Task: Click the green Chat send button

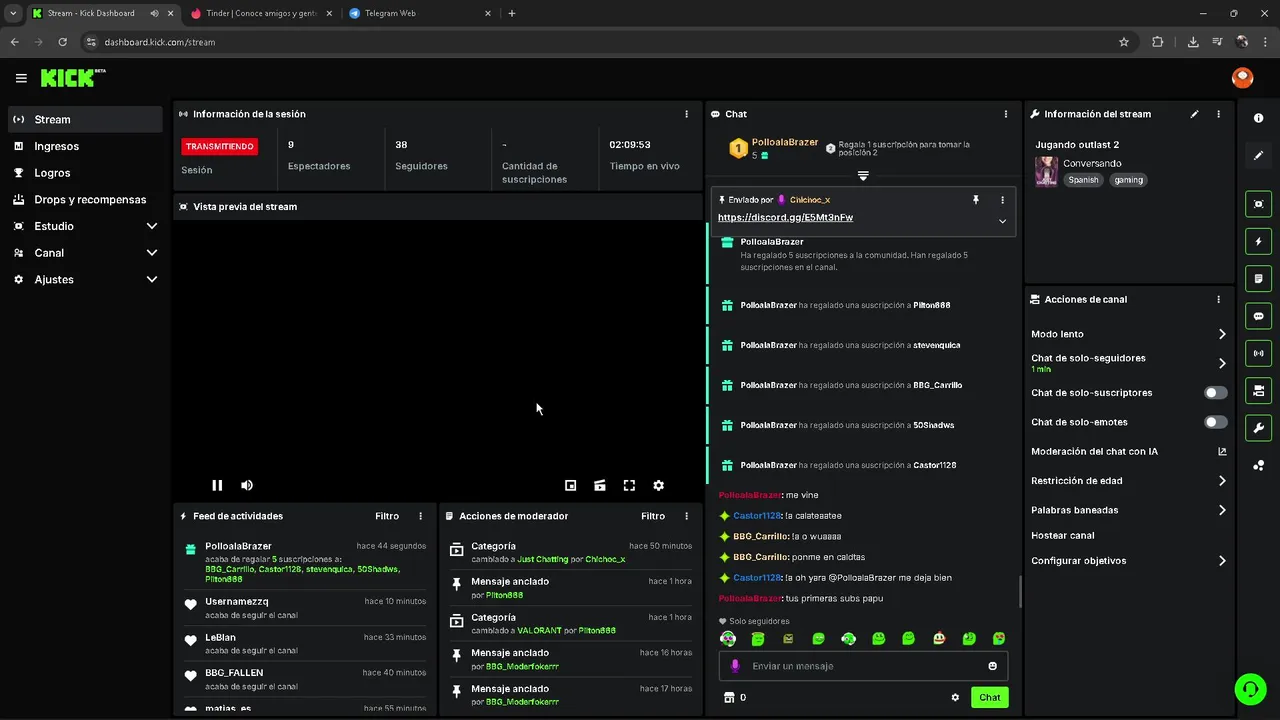Action: (x=989, y=697)
